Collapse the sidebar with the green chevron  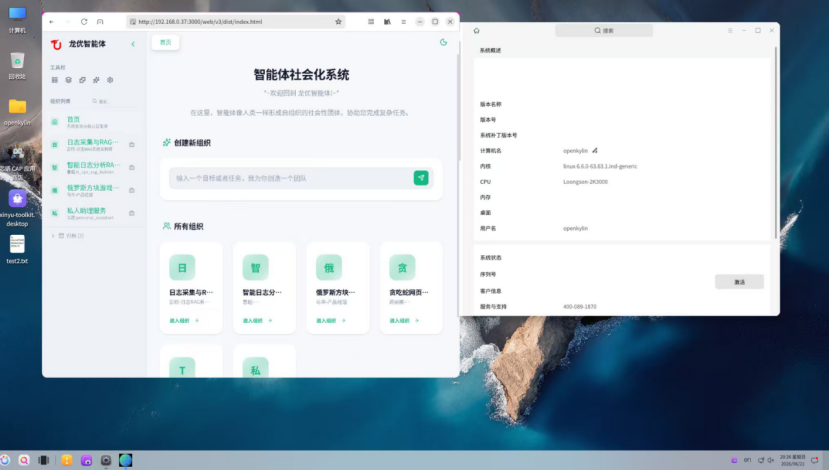click(x=133, y=44)
